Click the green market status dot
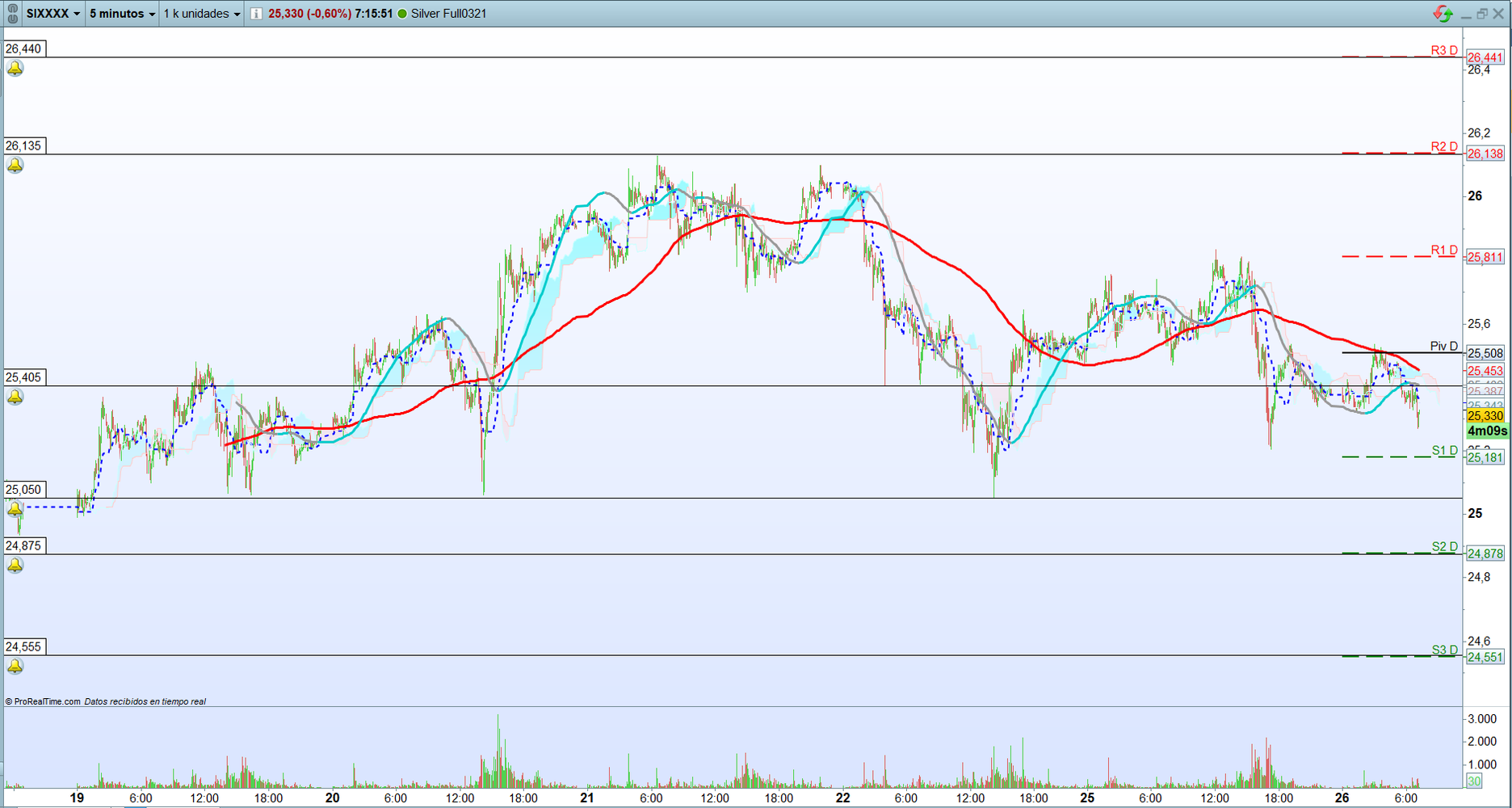Screen dimensions: 1512x808 coord(402,14)
